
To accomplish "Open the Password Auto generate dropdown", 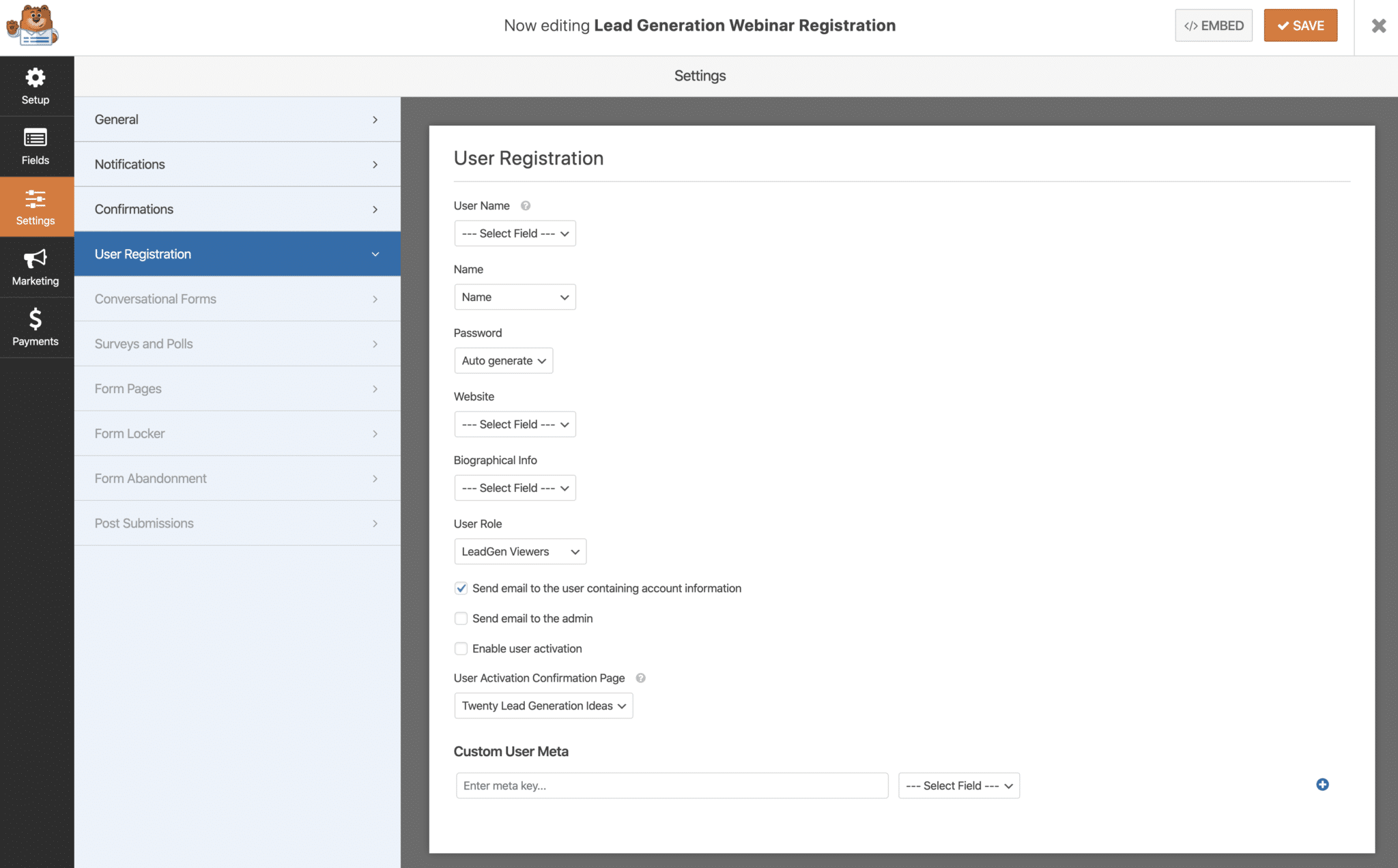I will pyautogui.click(x=503, y=360).
